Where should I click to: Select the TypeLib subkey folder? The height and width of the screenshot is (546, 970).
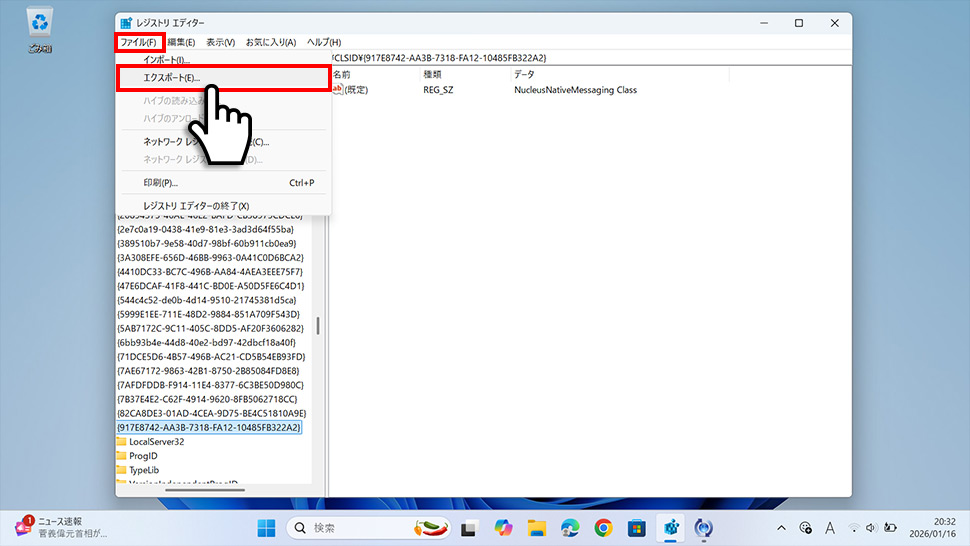pyautogui.click(x=146, y=469)
